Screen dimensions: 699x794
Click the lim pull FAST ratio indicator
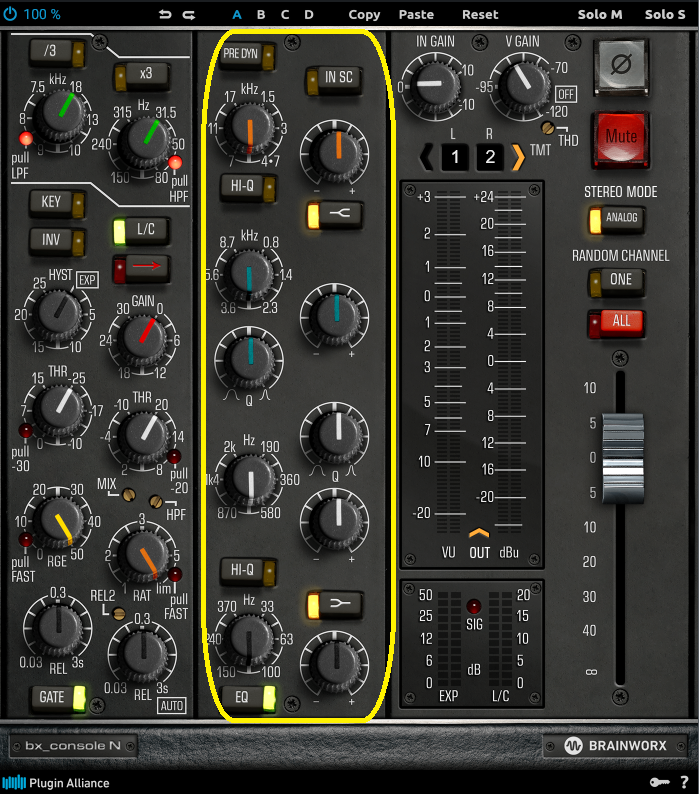point(175,575)
